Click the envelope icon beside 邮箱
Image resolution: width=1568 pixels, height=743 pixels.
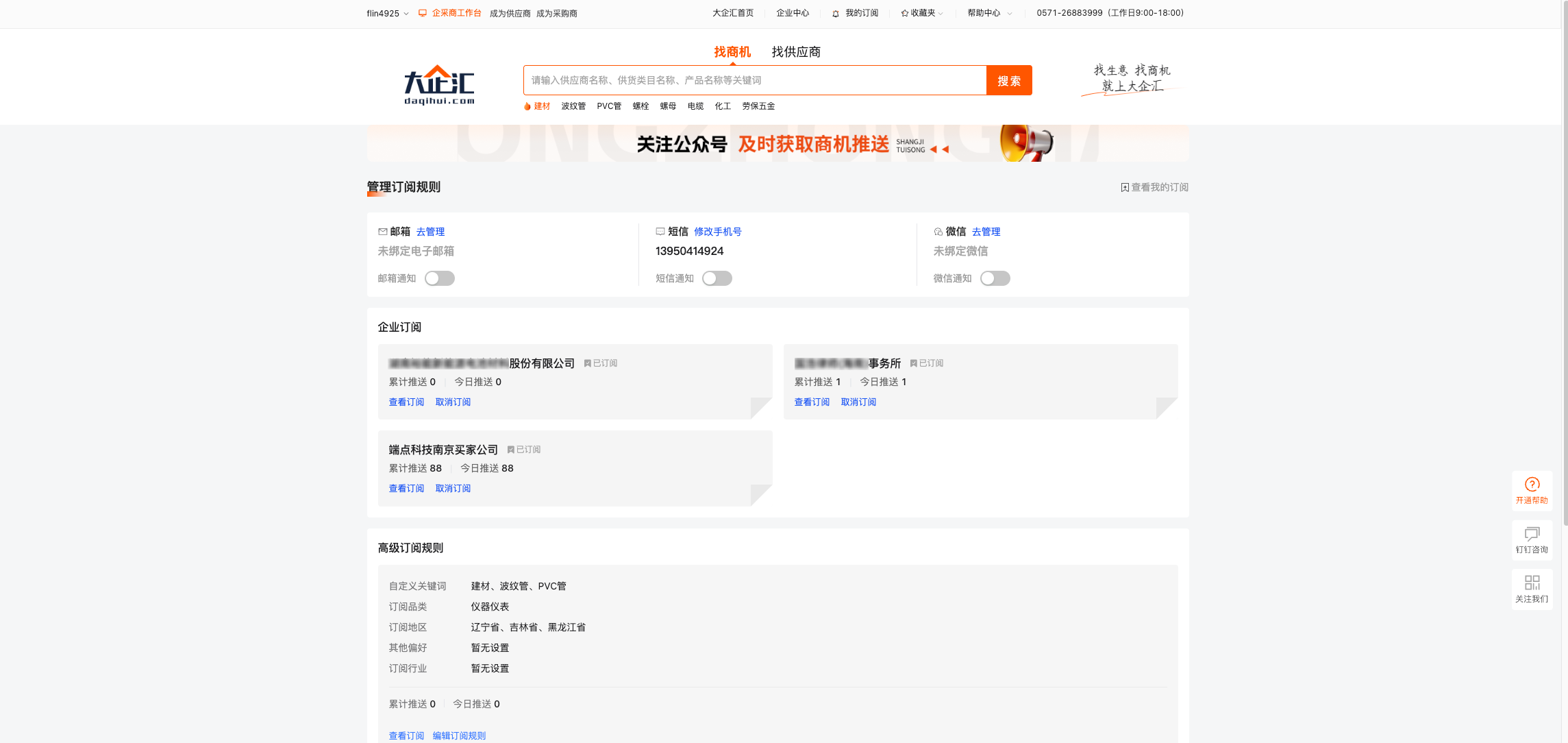[383, 231]
